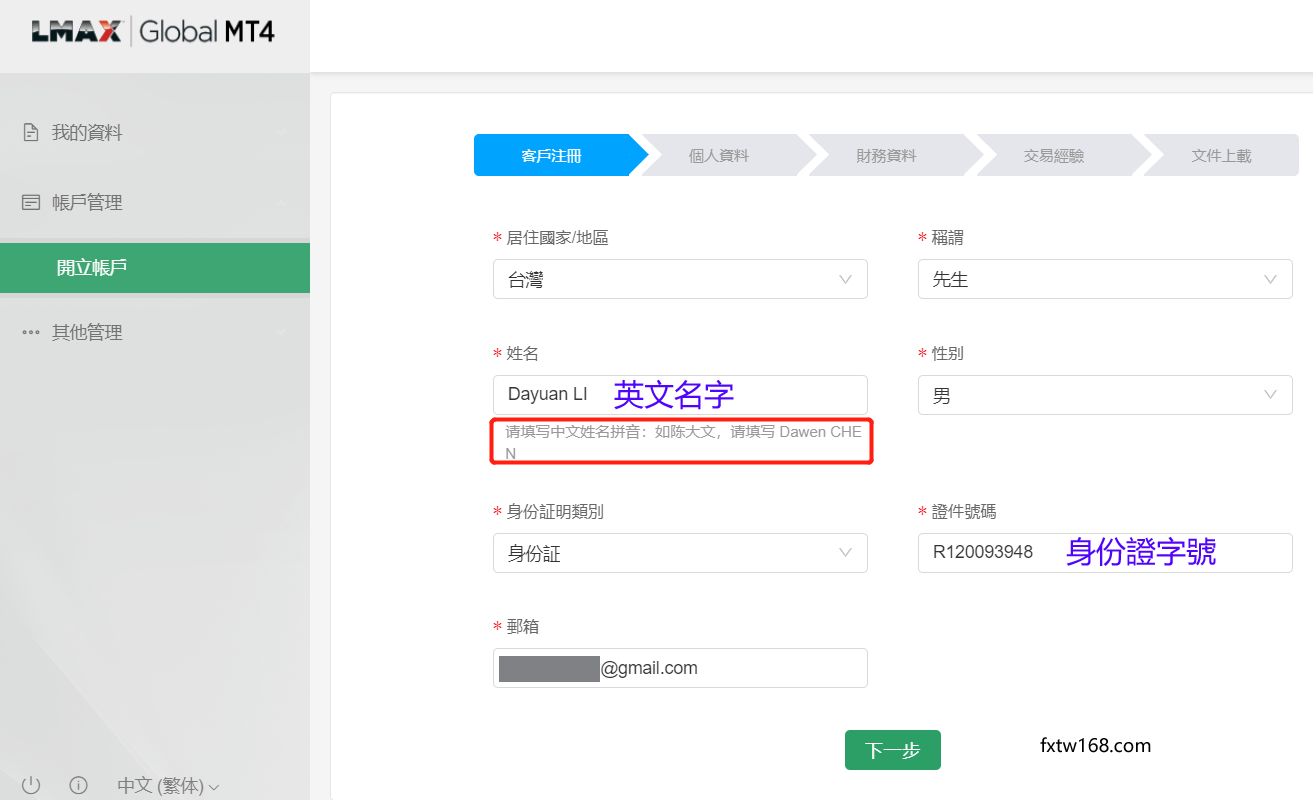
Task: Click the power logout icon
Action: point(31,785)
